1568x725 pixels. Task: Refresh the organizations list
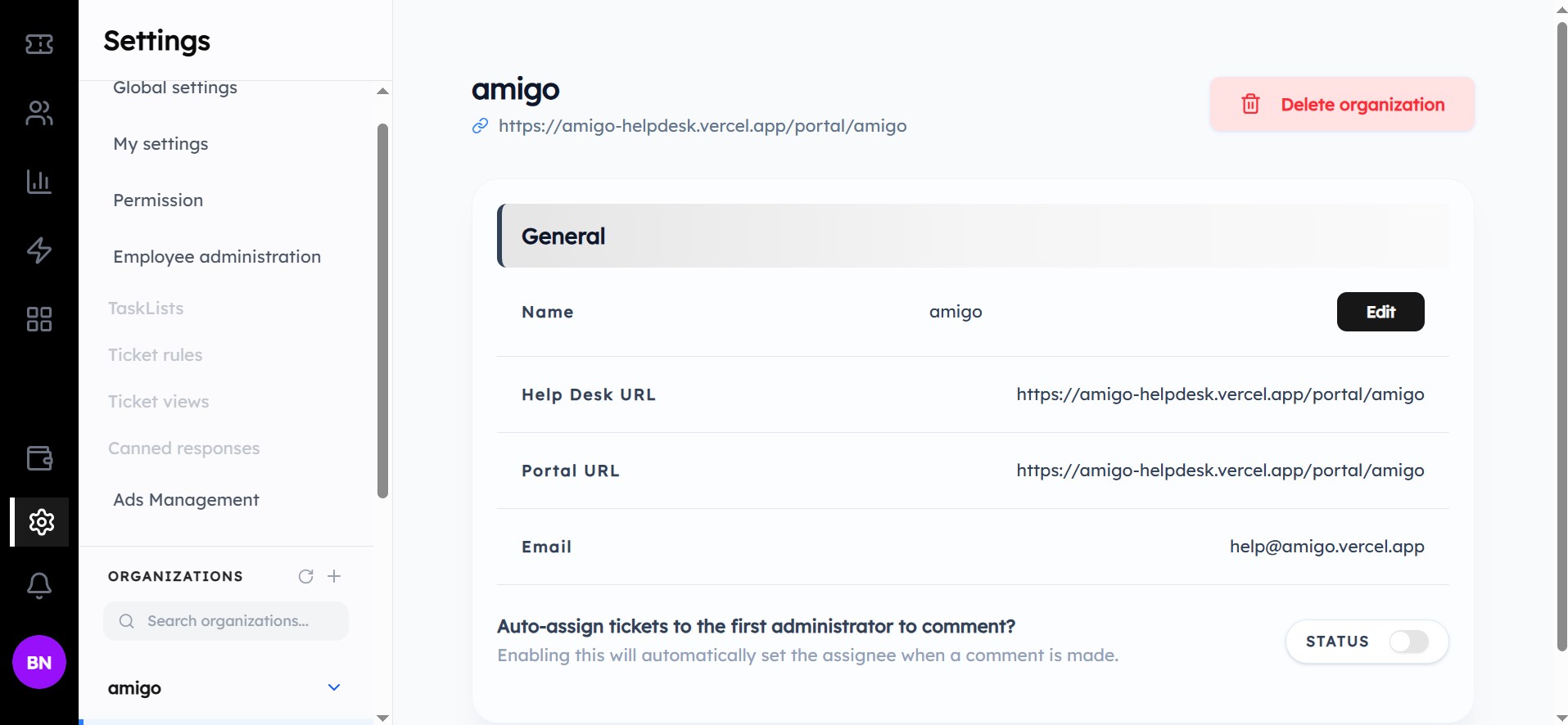[x=305, y=575]
